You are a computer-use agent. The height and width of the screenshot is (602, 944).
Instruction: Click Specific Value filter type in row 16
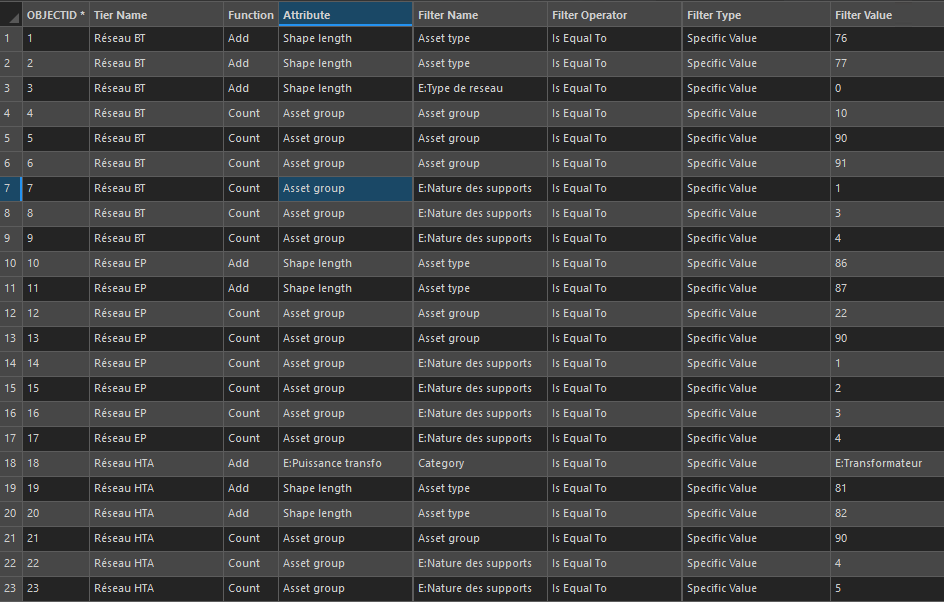coord(756,414)
